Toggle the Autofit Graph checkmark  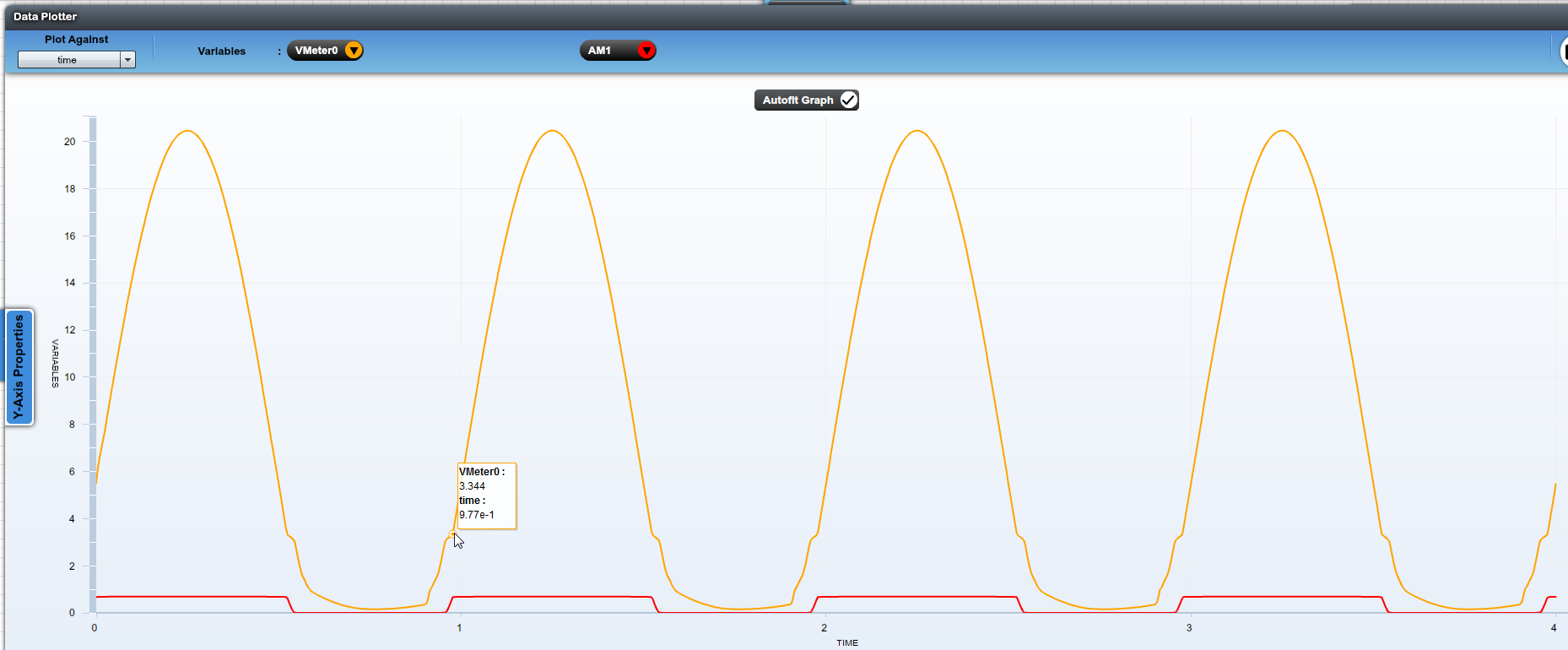[848, 100]
